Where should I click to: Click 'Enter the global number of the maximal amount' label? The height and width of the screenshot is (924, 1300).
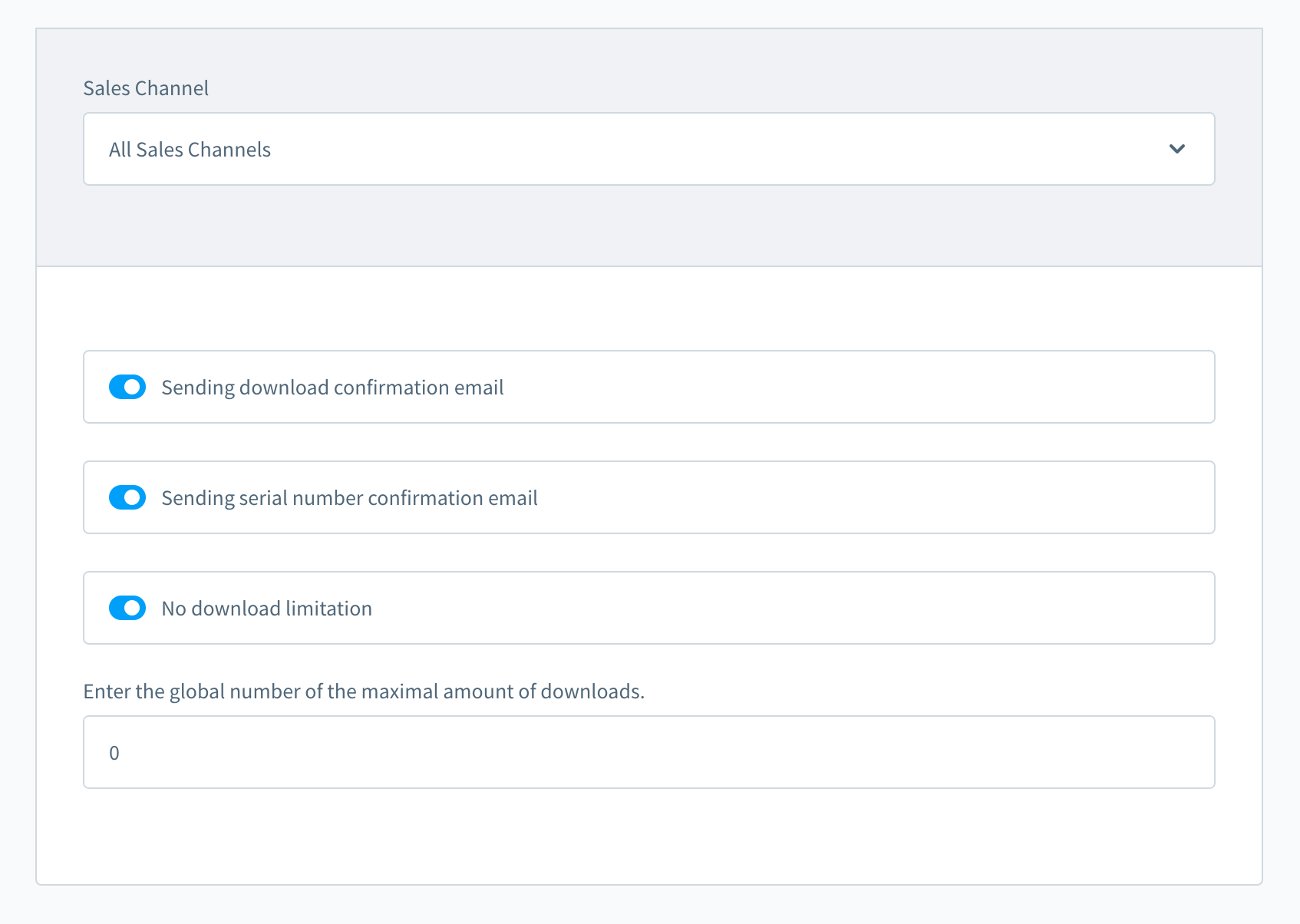tap(364, 691)
